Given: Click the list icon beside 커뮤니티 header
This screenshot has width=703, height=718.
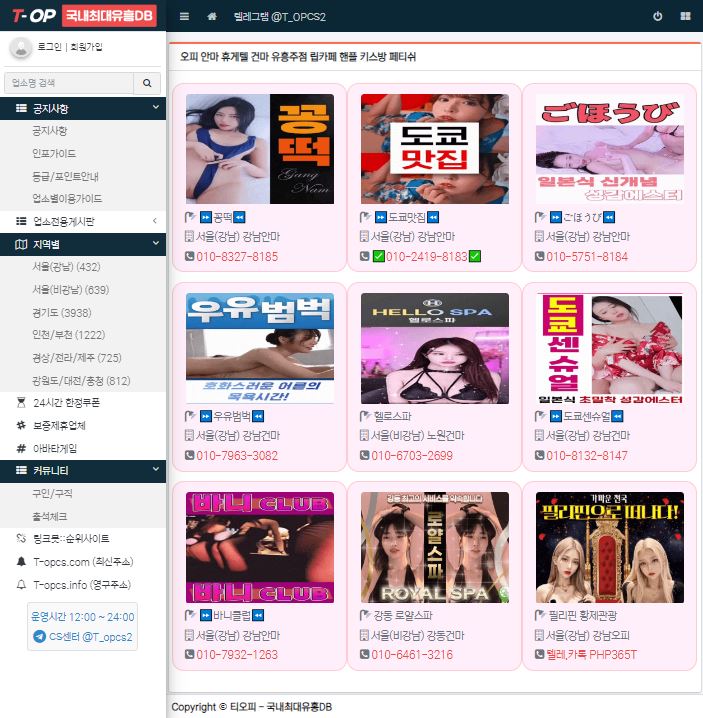Looking at the screenshot, I should (21, 470).
